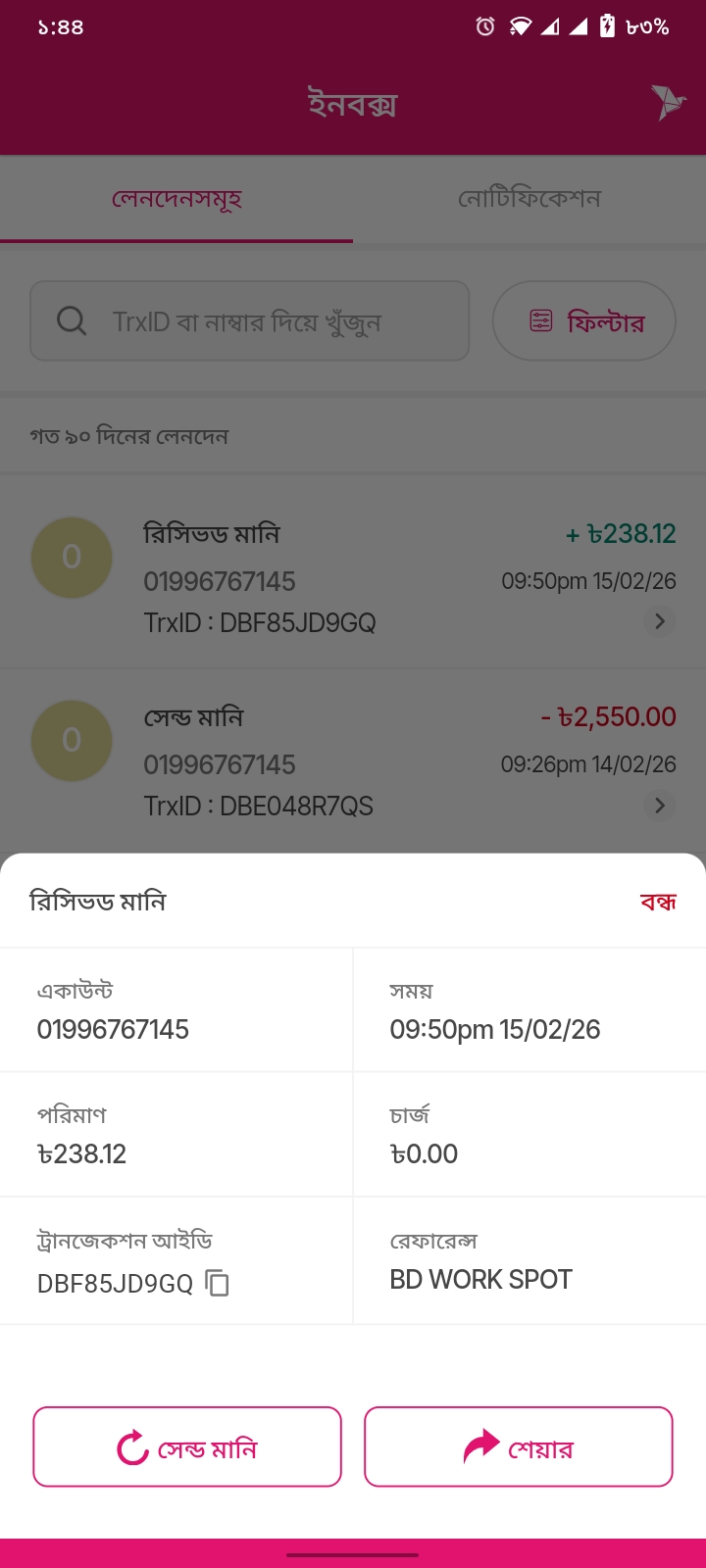Tap the send money repeat icon
This screenshot has height=1568, width=706.
132,1447
